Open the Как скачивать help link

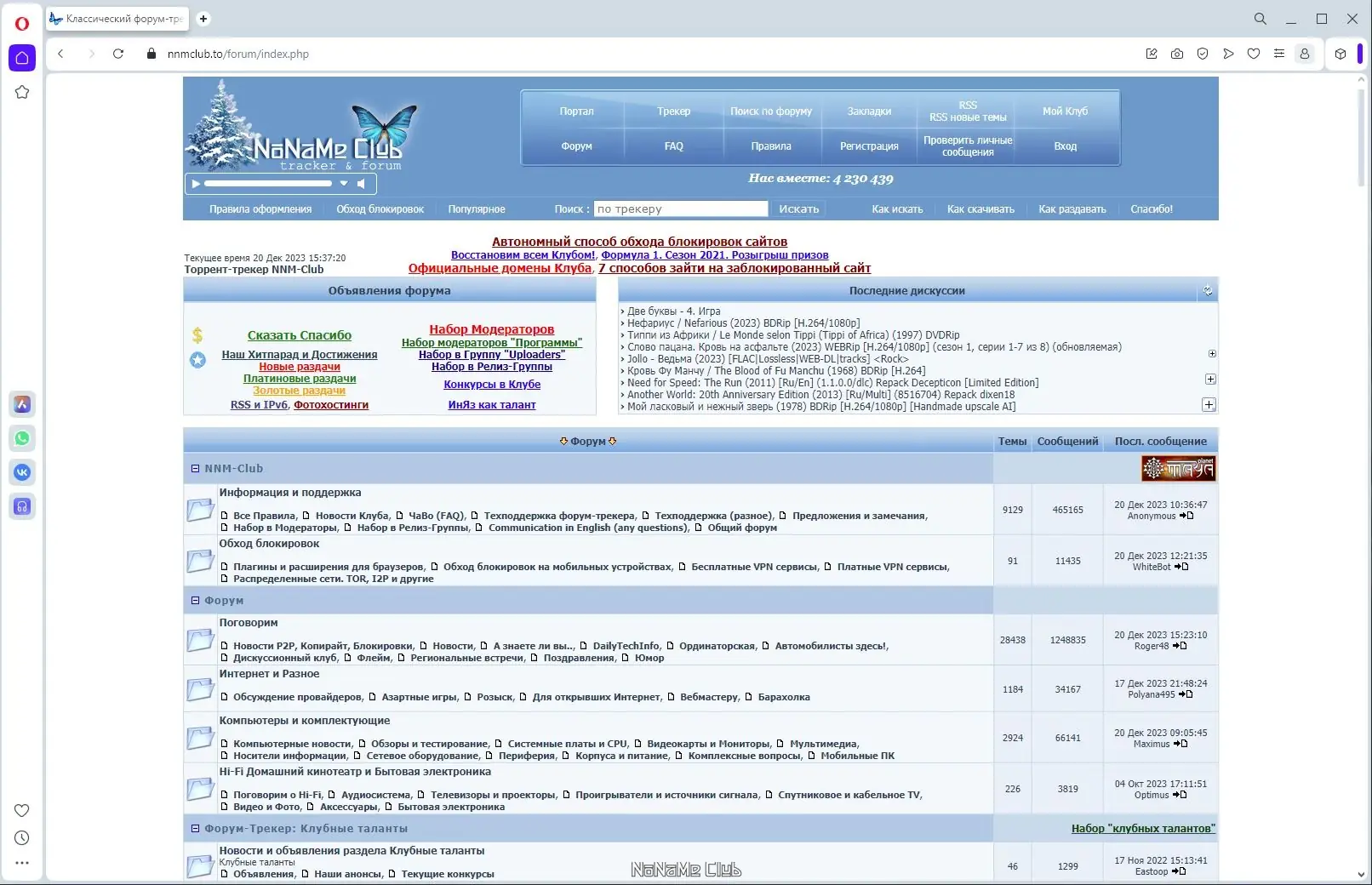click(980, 209)
